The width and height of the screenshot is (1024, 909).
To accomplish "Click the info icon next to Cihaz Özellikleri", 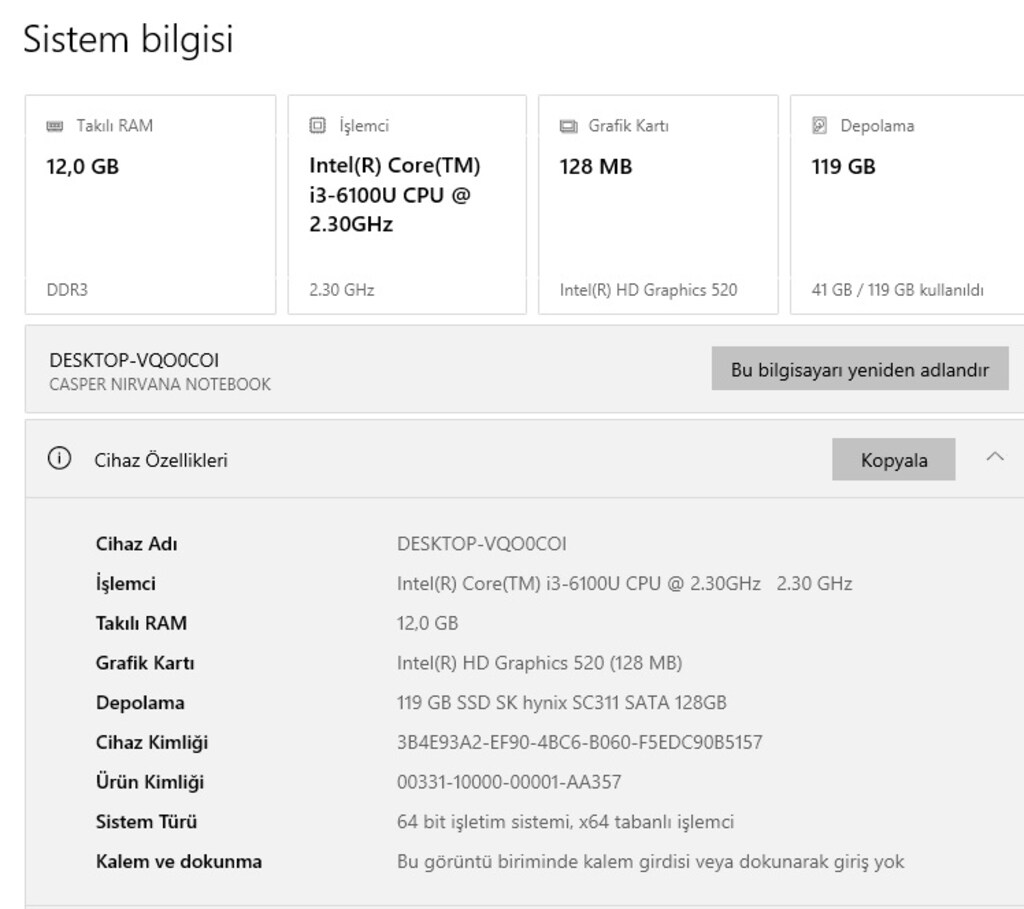I will 59,458.
